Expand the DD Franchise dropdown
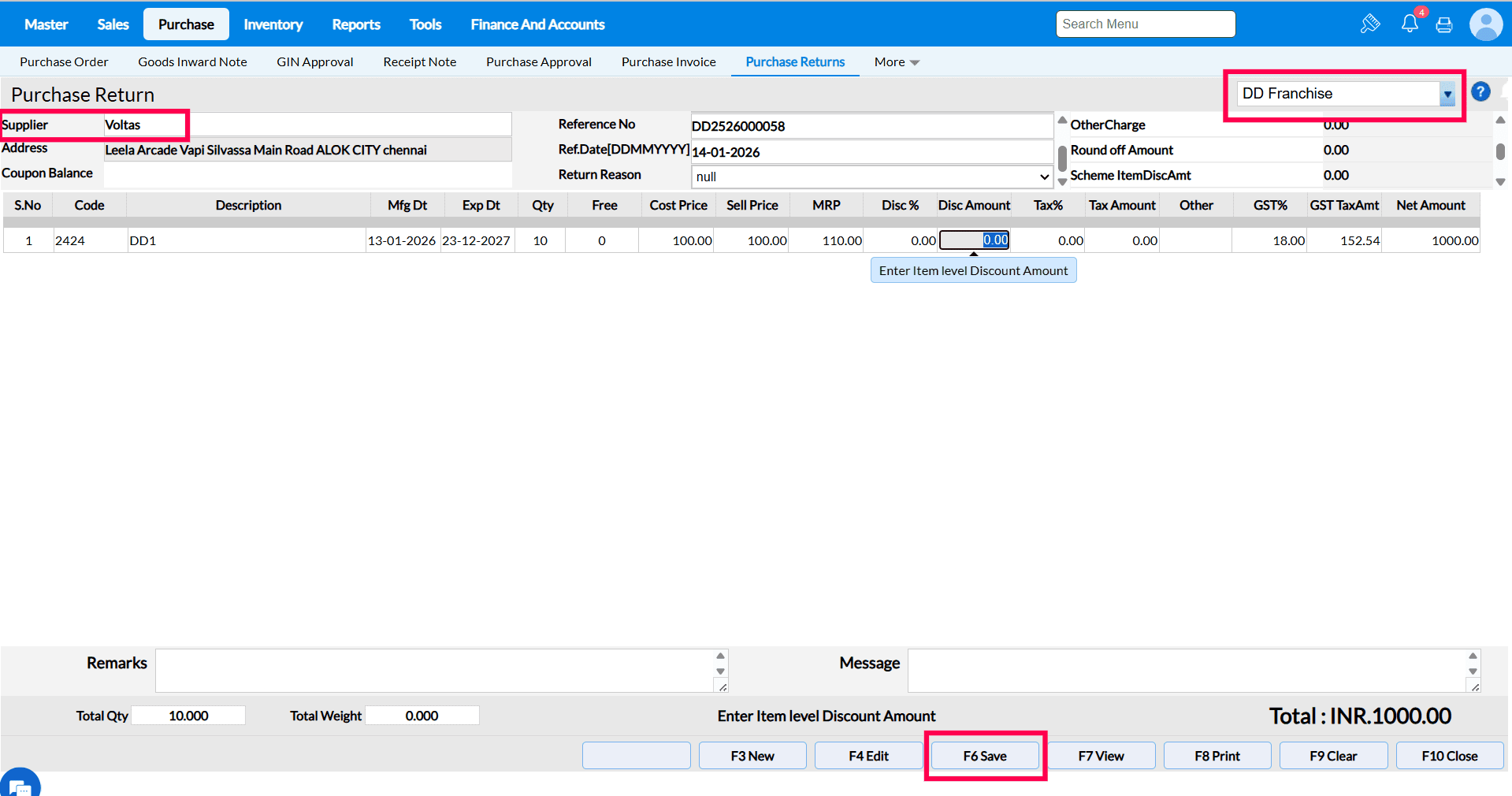This screenshot has width=1512, height=796. click(x=1447, y=94)
